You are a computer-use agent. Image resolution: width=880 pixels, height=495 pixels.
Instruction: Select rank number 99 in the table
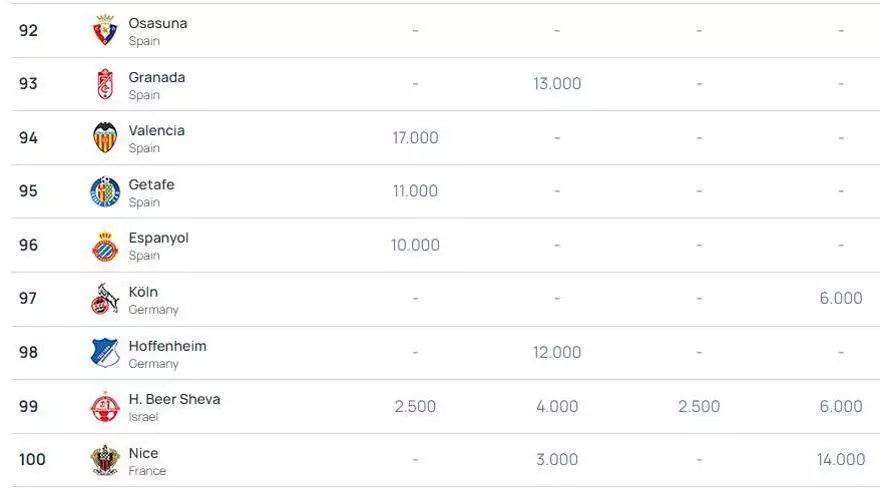[28, 406]
